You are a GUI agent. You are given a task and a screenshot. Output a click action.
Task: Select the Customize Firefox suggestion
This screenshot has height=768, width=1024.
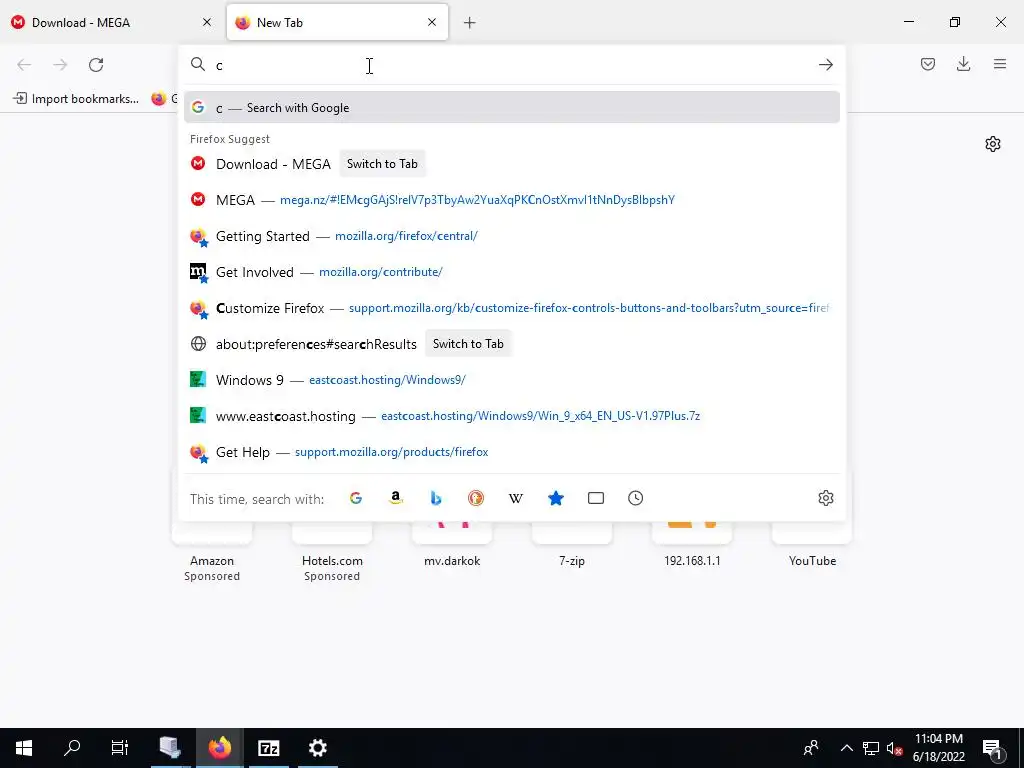point(511,308)
